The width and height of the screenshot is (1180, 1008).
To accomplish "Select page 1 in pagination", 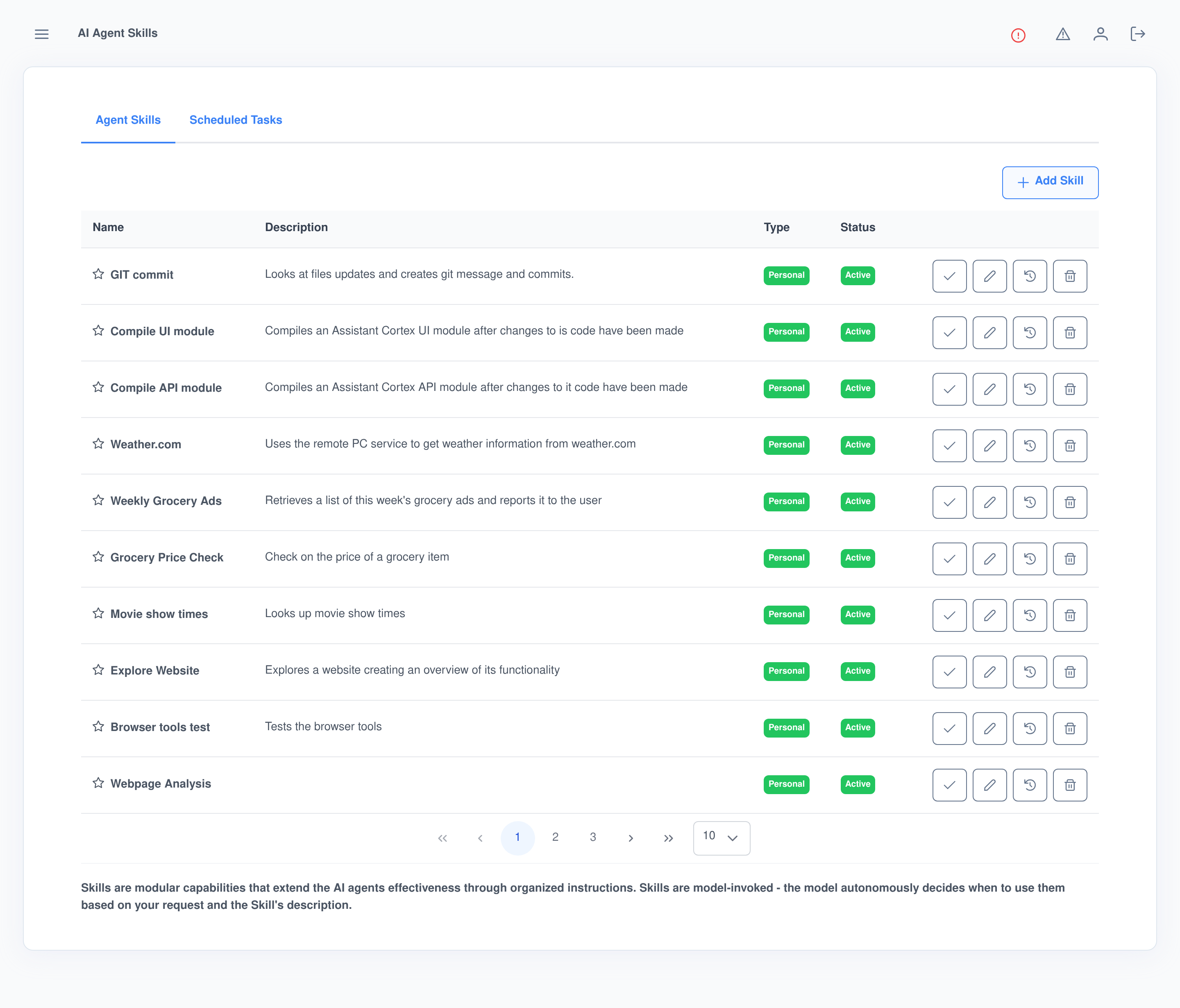I will point(517,838).
